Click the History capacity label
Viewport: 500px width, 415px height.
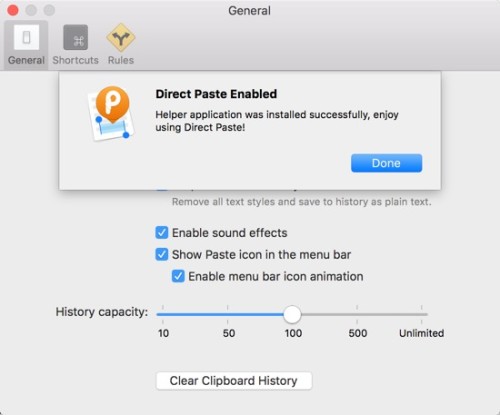(x=102, y=312)
